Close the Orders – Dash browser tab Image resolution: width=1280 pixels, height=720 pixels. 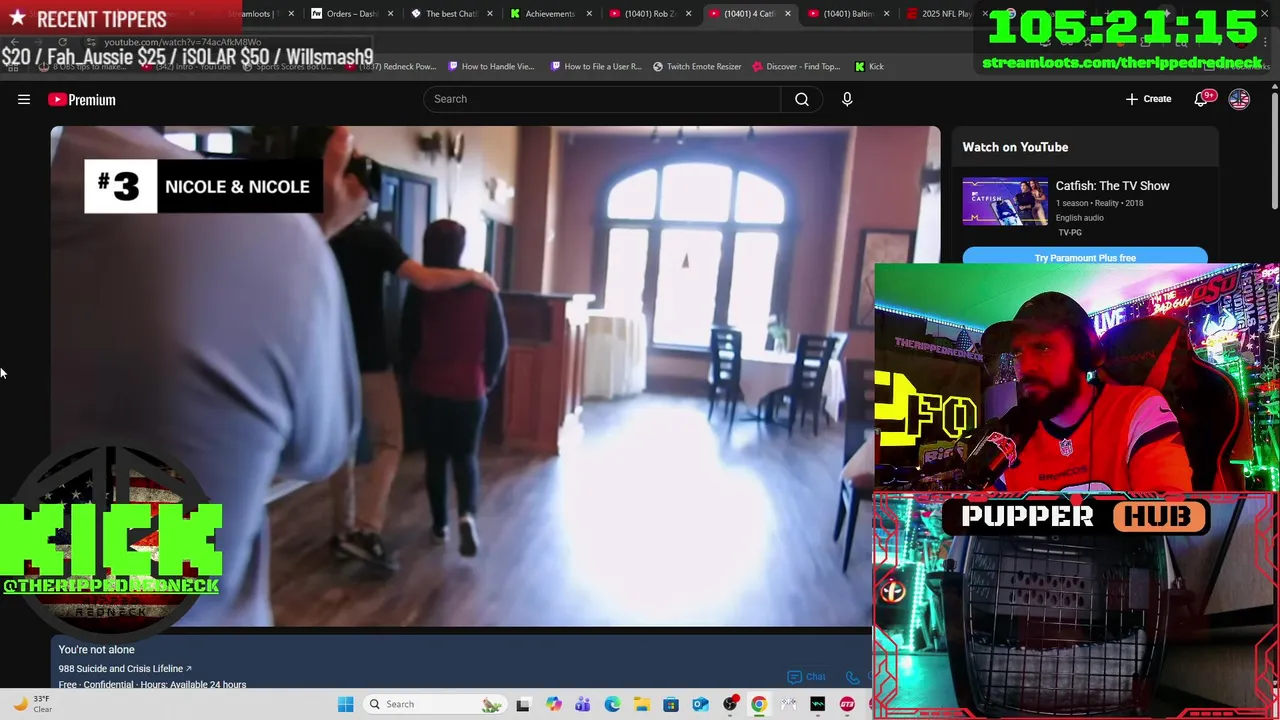(x=391, y=14)
